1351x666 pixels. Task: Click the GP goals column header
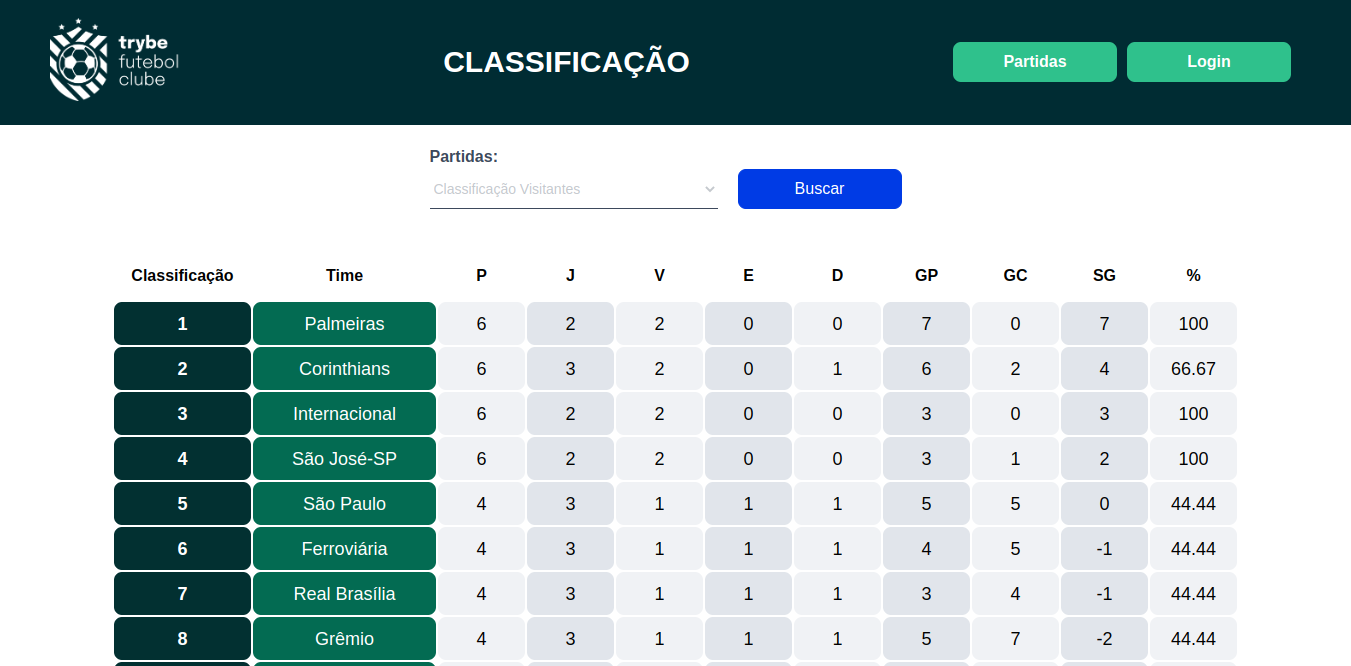pyautogui.click(x=926, y=275)
